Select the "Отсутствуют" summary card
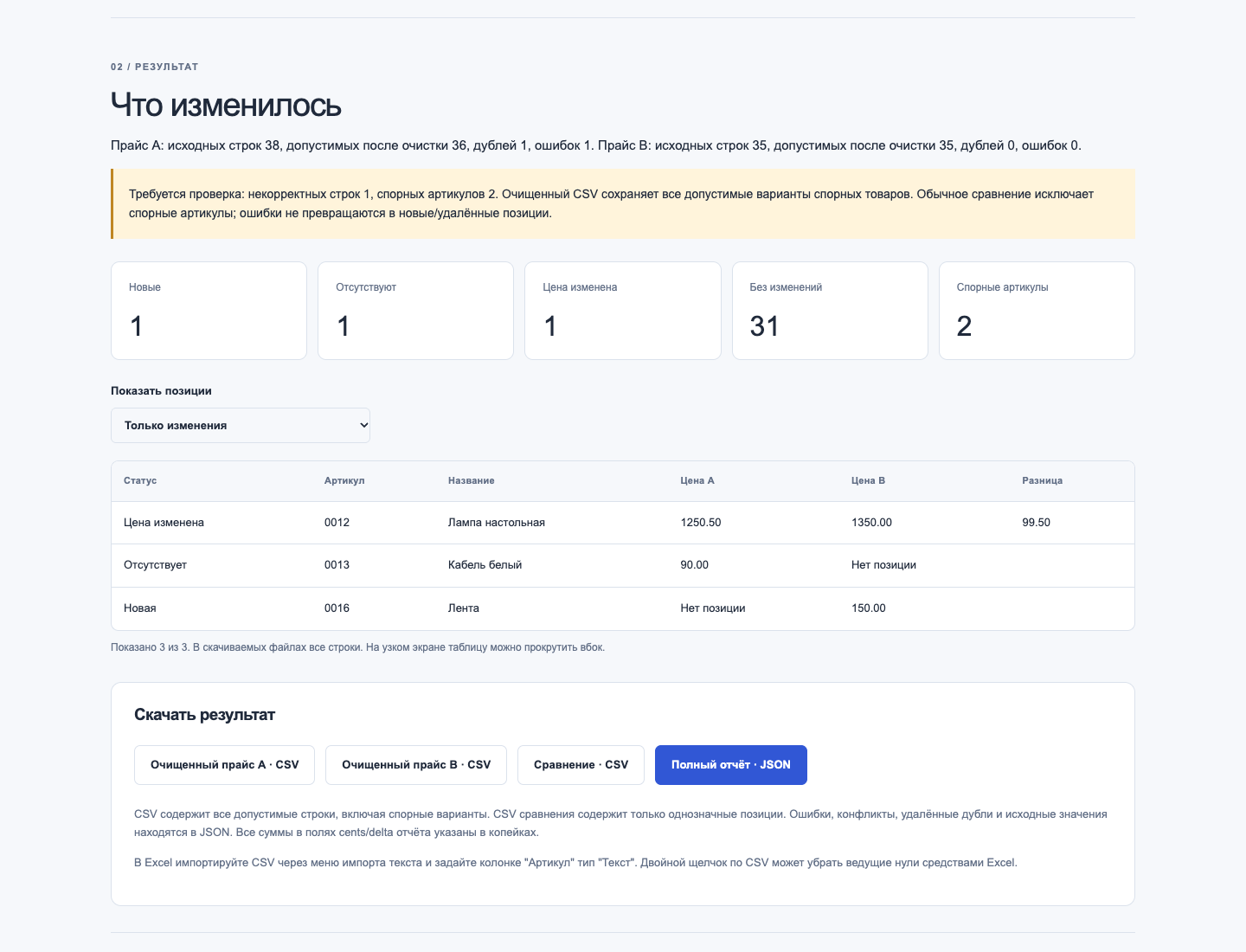The image size is (1246, 952). (x=415, y=311)
